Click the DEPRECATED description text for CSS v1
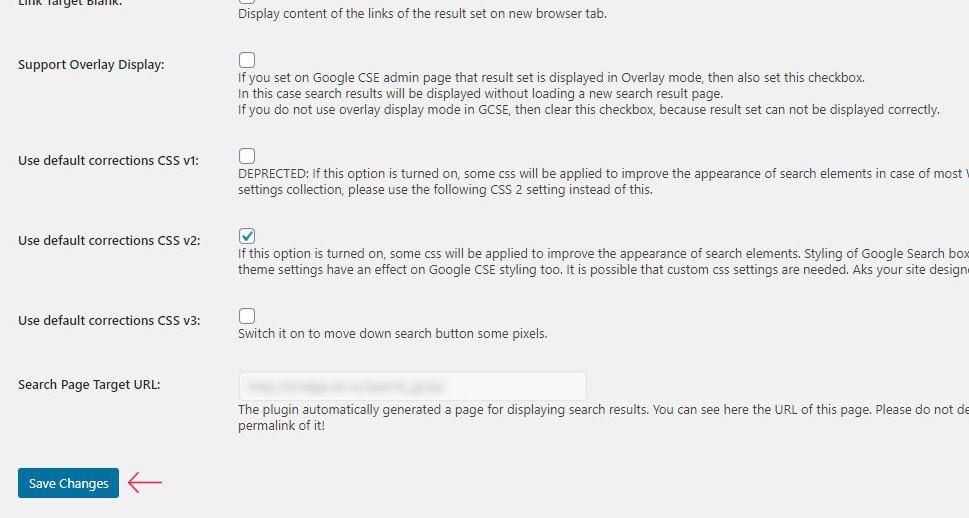969x518 pixels. click(603, 182)
